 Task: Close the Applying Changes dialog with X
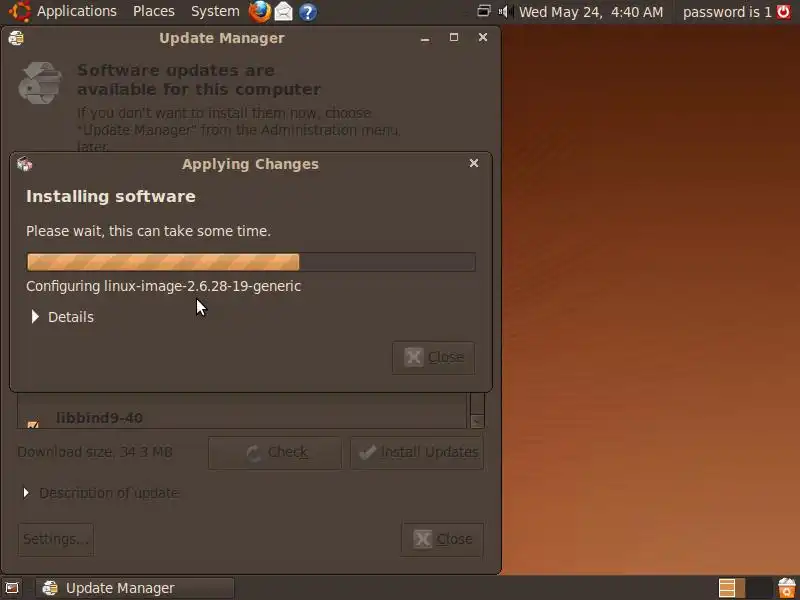point(473,163)
